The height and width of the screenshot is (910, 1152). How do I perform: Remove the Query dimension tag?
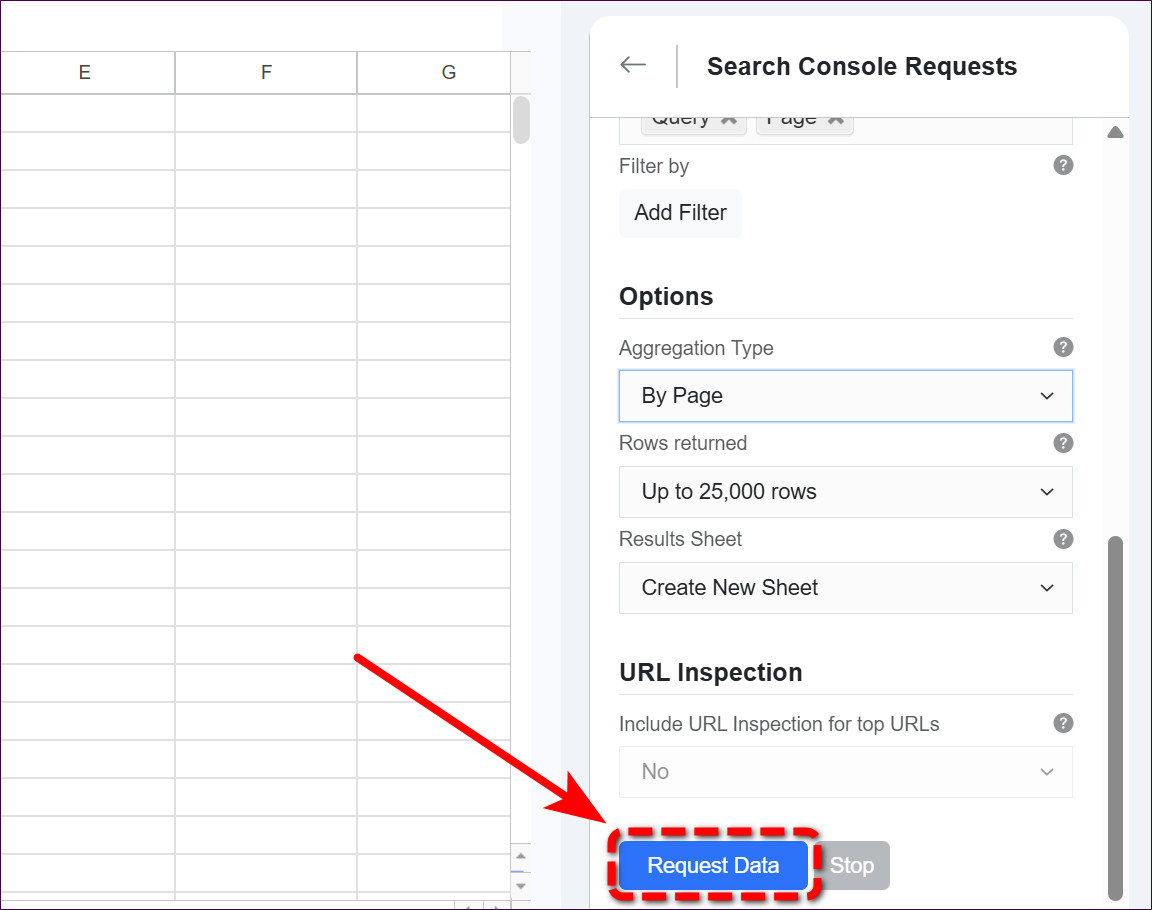pos(729,120)
